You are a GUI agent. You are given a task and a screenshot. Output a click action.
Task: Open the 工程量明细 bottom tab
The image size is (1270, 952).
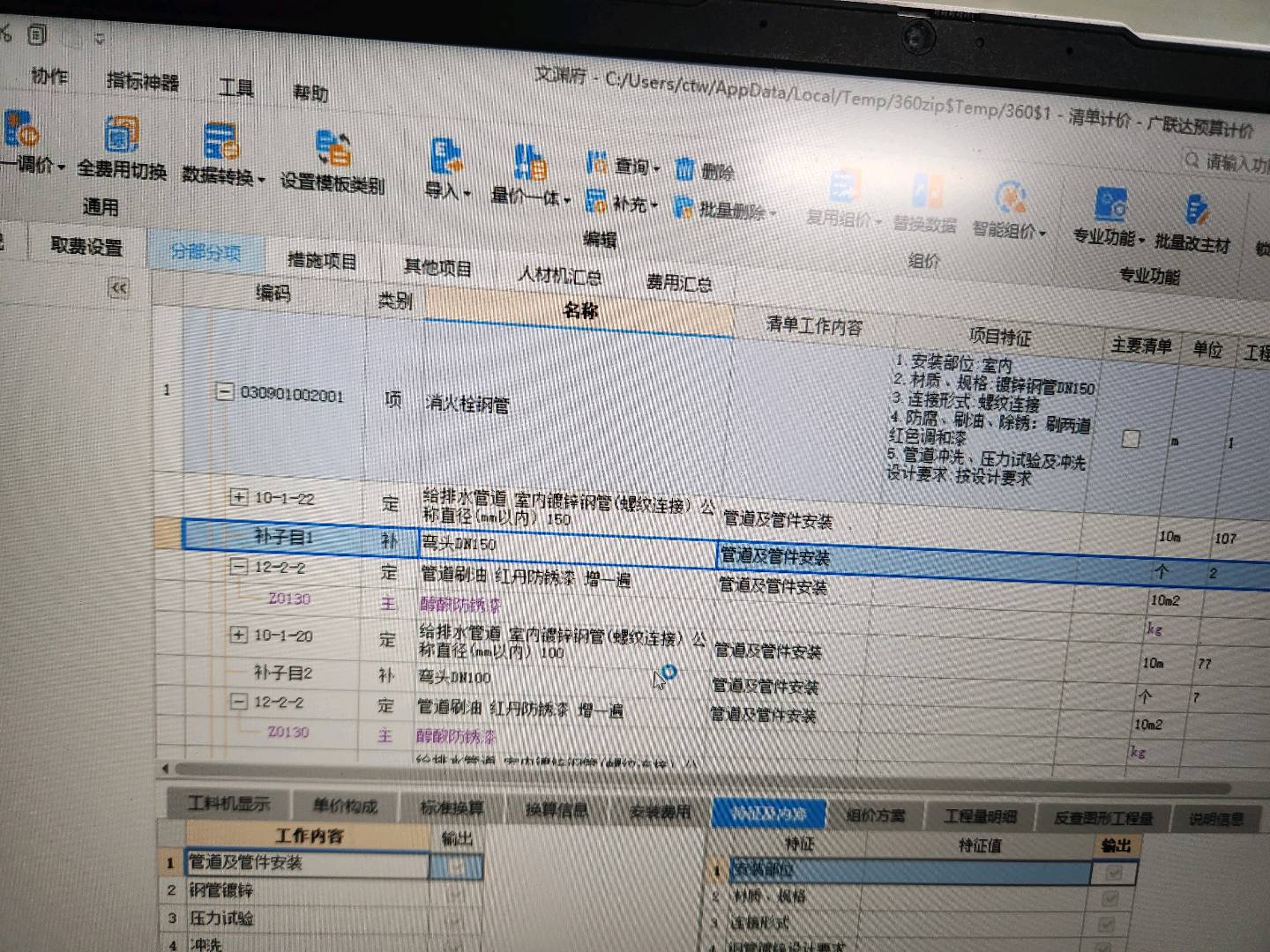click(981, 816)
